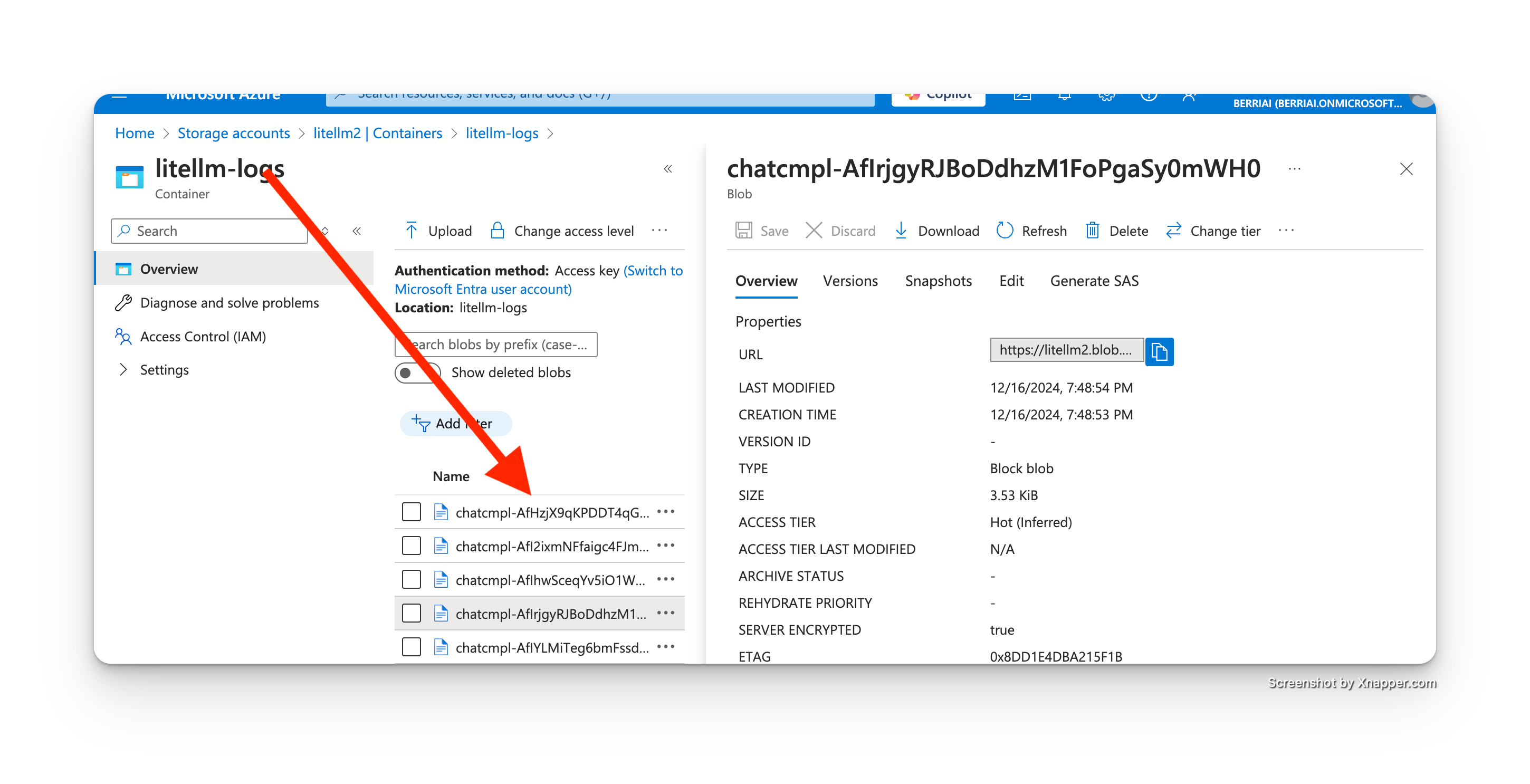Go to Storage accounts breadcrumb link
Viewport: 1530px width, 784px height.
coord(233,133)
